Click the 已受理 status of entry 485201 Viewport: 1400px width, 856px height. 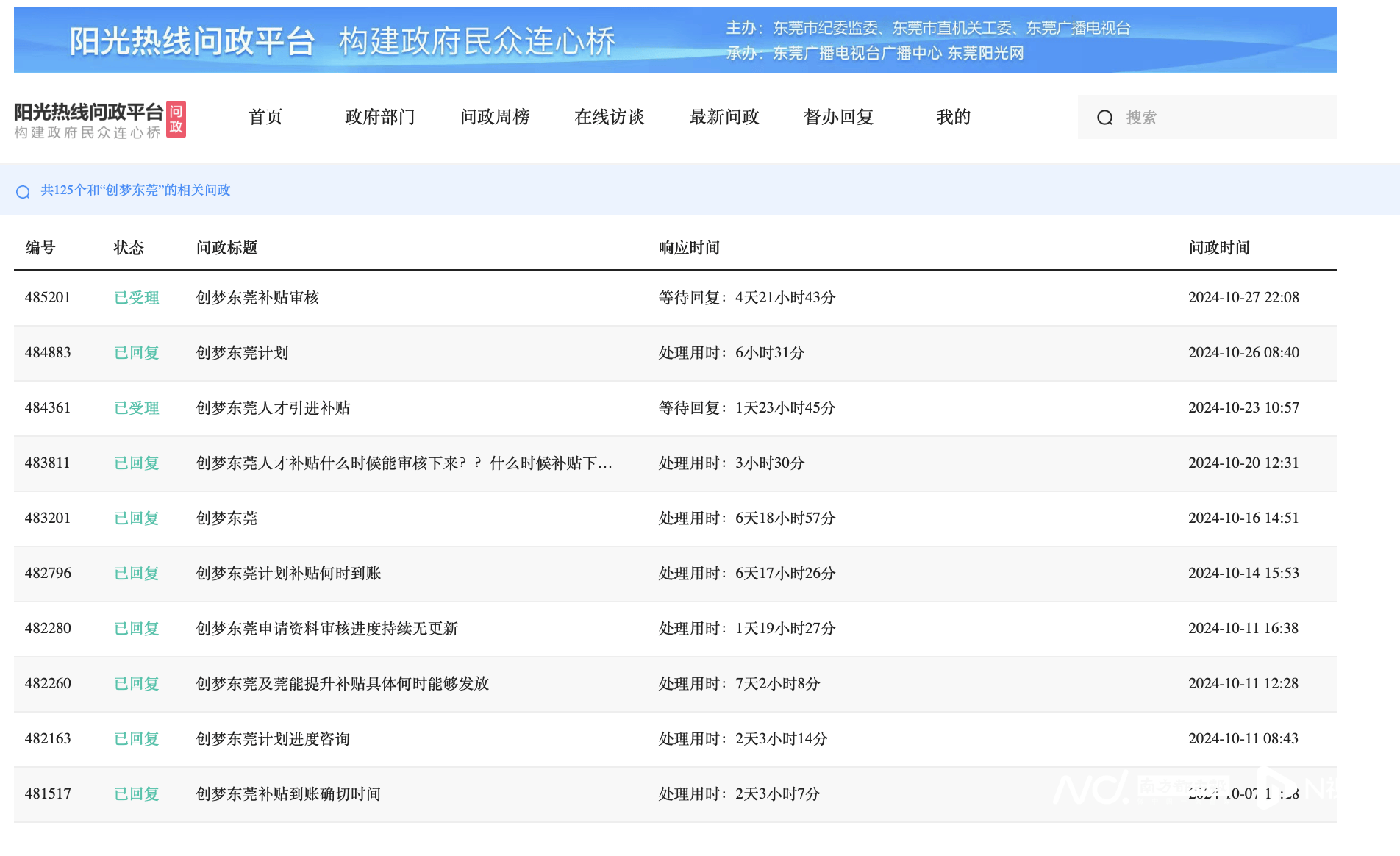[136, 297]
